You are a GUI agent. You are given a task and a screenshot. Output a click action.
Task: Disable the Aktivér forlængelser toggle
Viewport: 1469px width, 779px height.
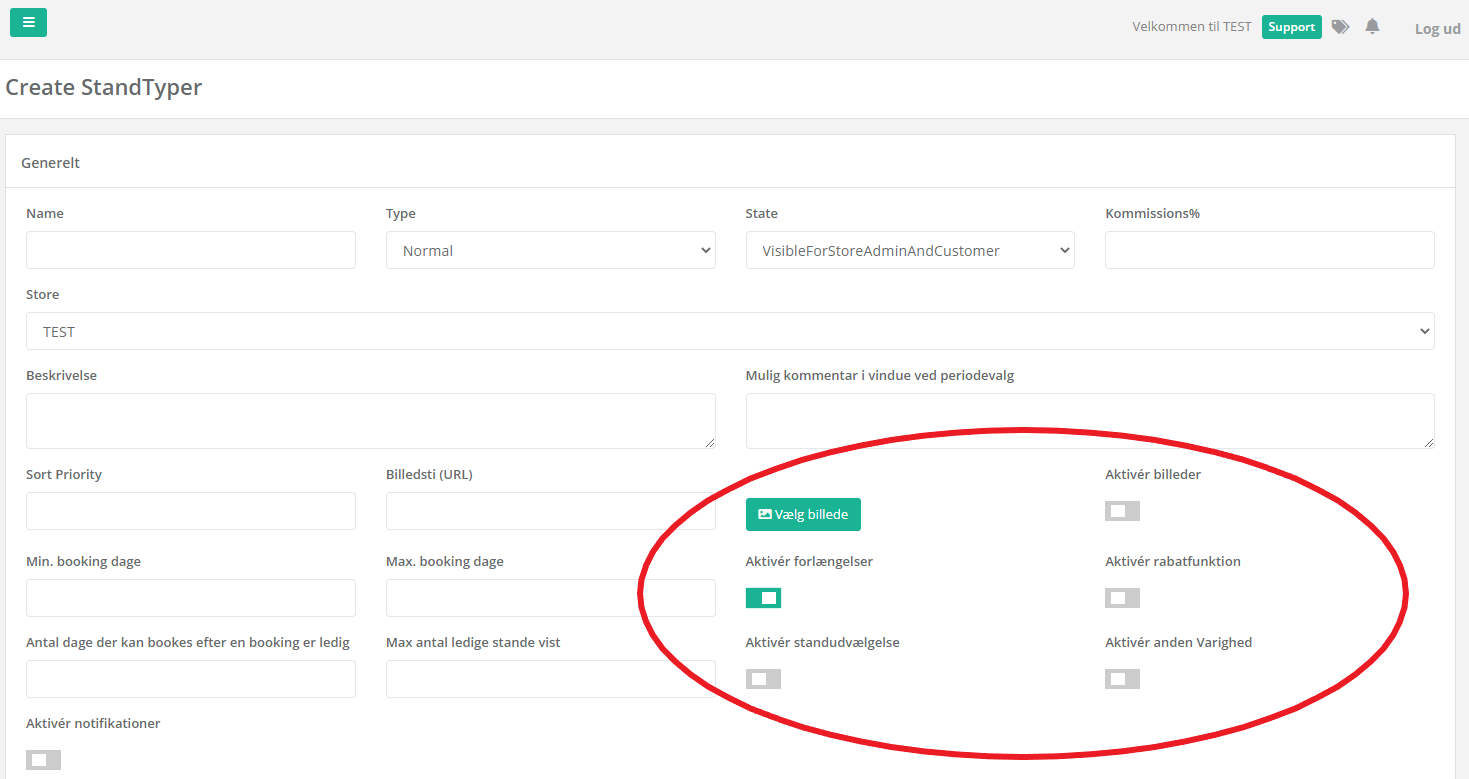(763, 598)
